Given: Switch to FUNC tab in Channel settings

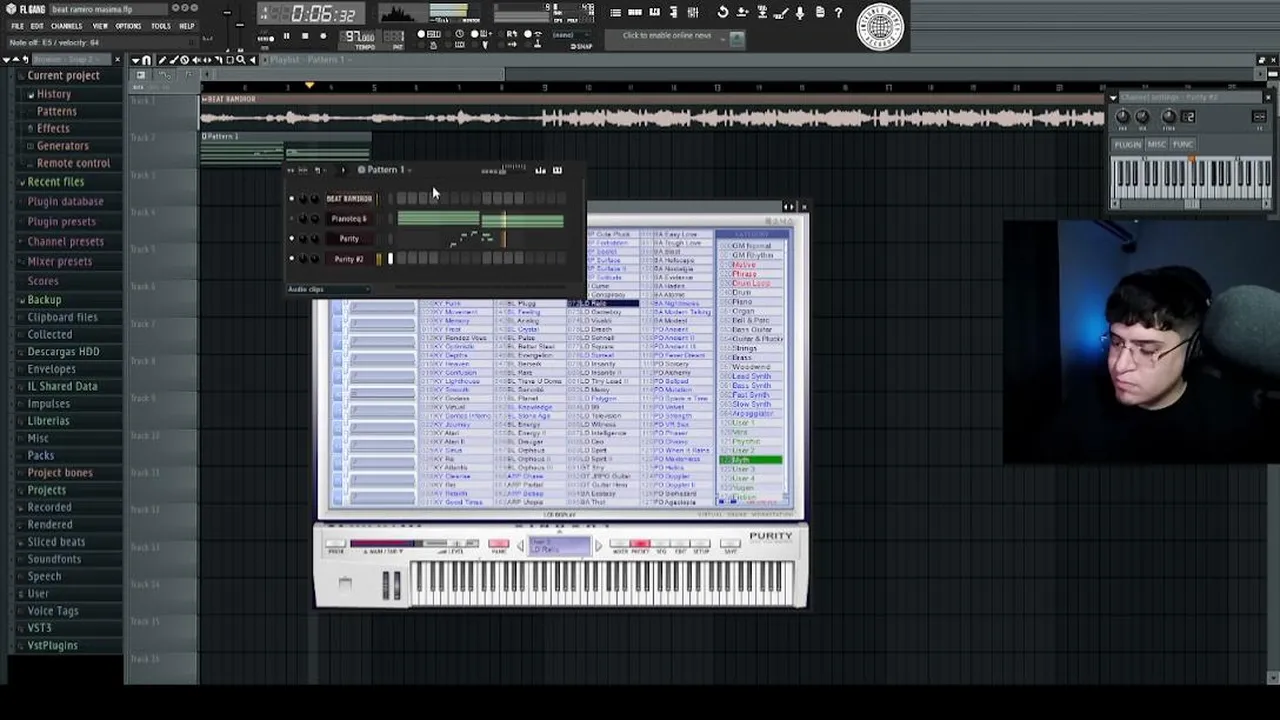Looking at the screenshot, I should (x=1183, y=145).
